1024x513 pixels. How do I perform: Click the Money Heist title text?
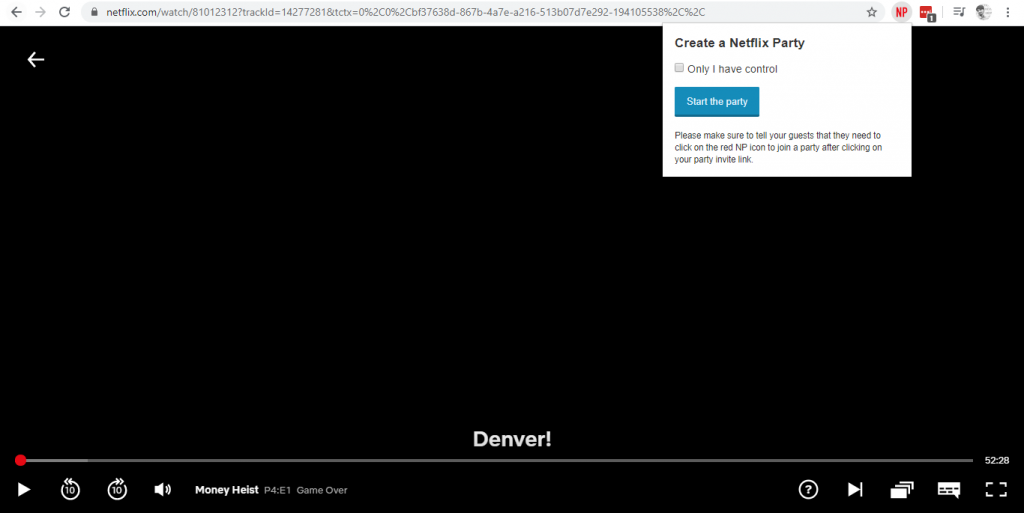coord(227,490)
